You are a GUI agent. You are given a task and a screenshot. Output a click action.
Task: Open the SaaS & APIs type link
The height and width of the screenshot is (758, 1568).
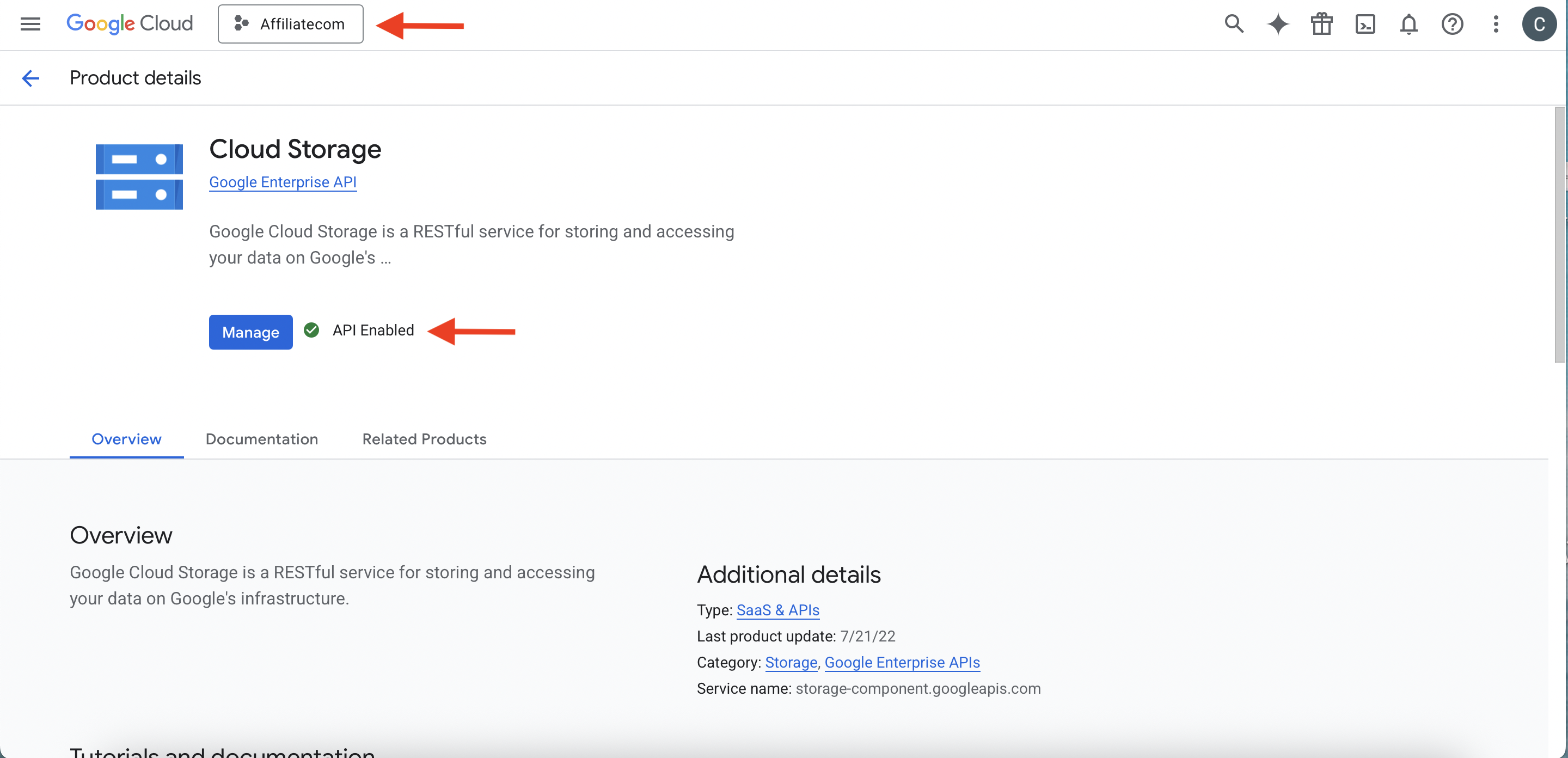[x=778, y=610]
